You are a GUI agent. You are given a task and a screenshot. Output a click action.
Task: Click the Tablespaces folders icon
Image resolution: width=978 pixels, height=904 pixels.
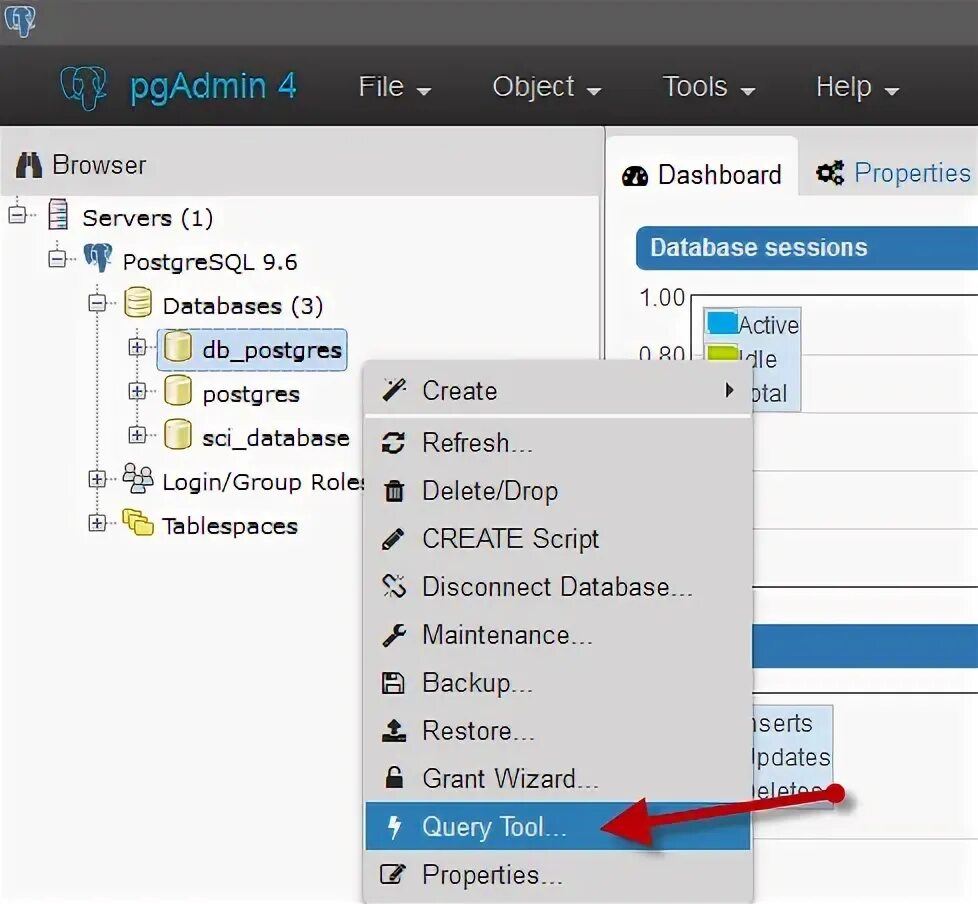coord(138,523)
